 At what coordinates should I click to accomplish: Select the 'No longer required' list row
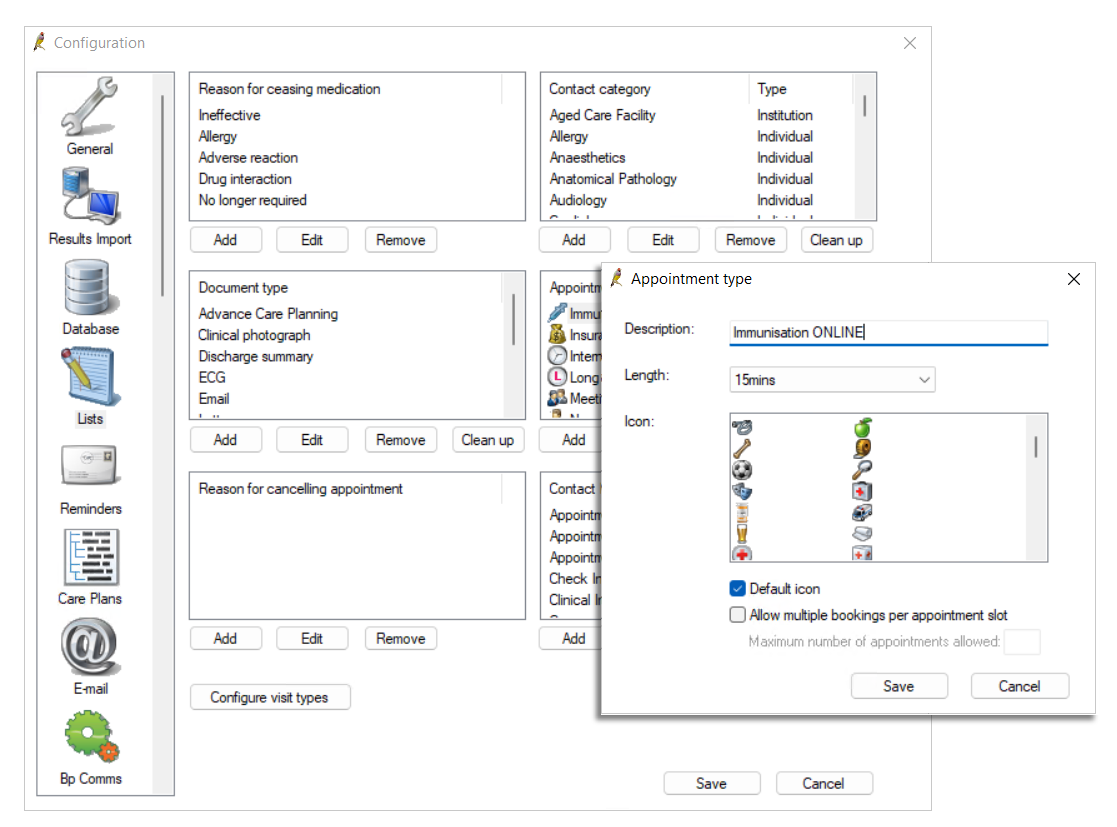[252, 200]
